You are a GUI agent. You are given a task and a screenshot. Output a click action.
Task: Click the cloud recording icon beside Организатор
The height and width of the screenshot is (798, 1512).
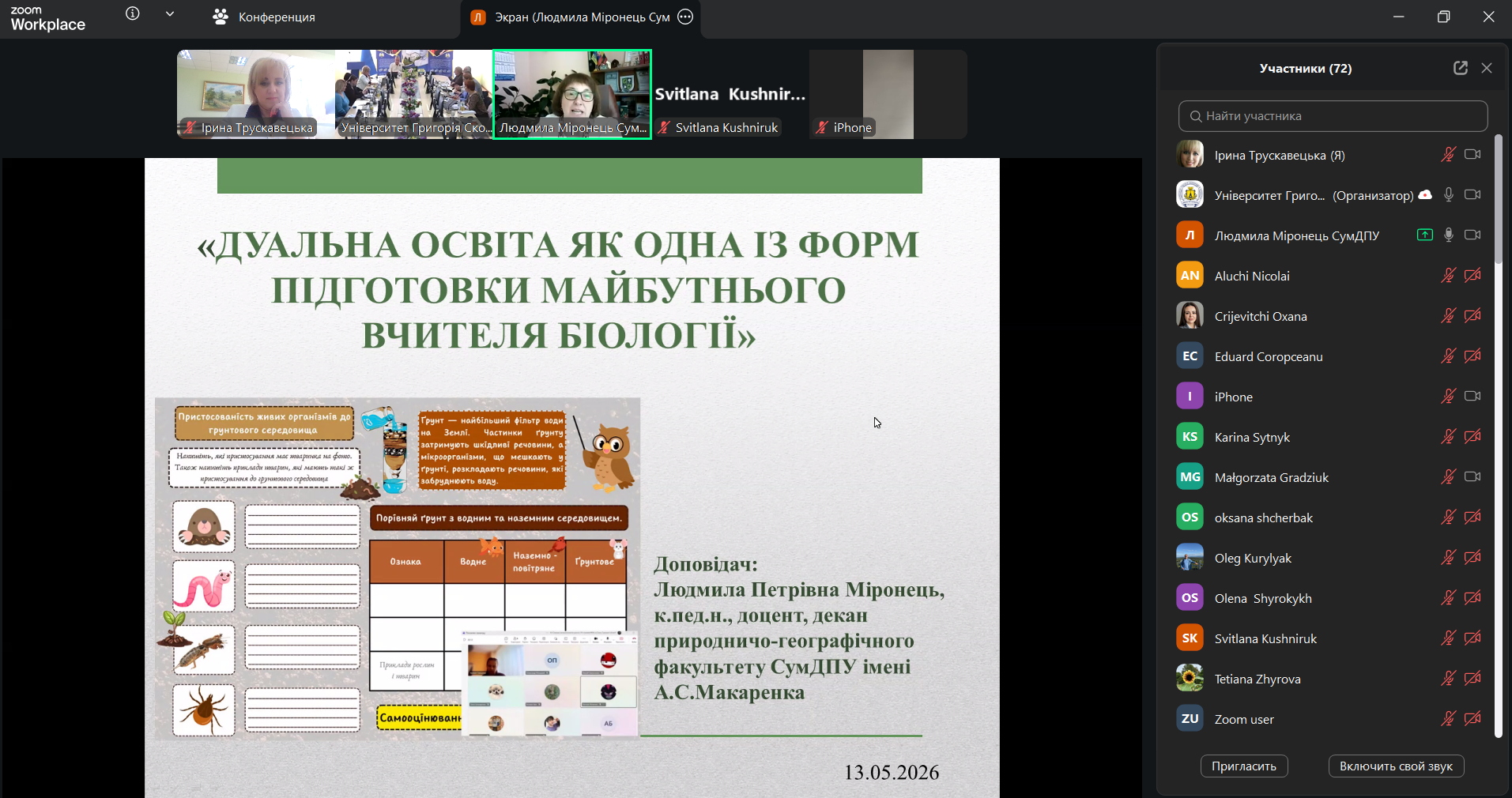click(x=1425, y=194)
